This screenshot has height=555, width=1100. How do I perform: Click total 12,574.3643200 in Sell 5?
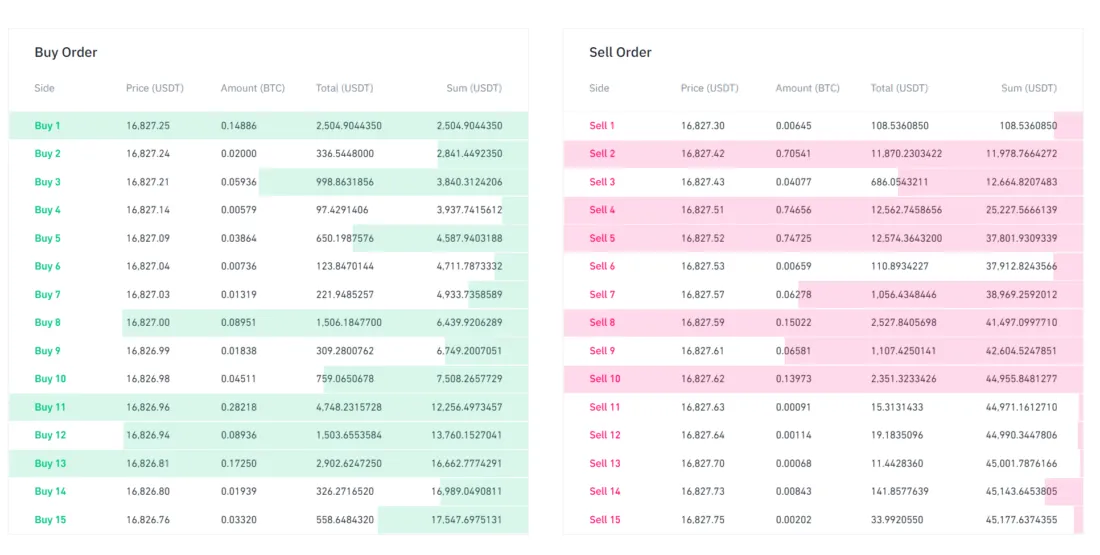point(906,238)
